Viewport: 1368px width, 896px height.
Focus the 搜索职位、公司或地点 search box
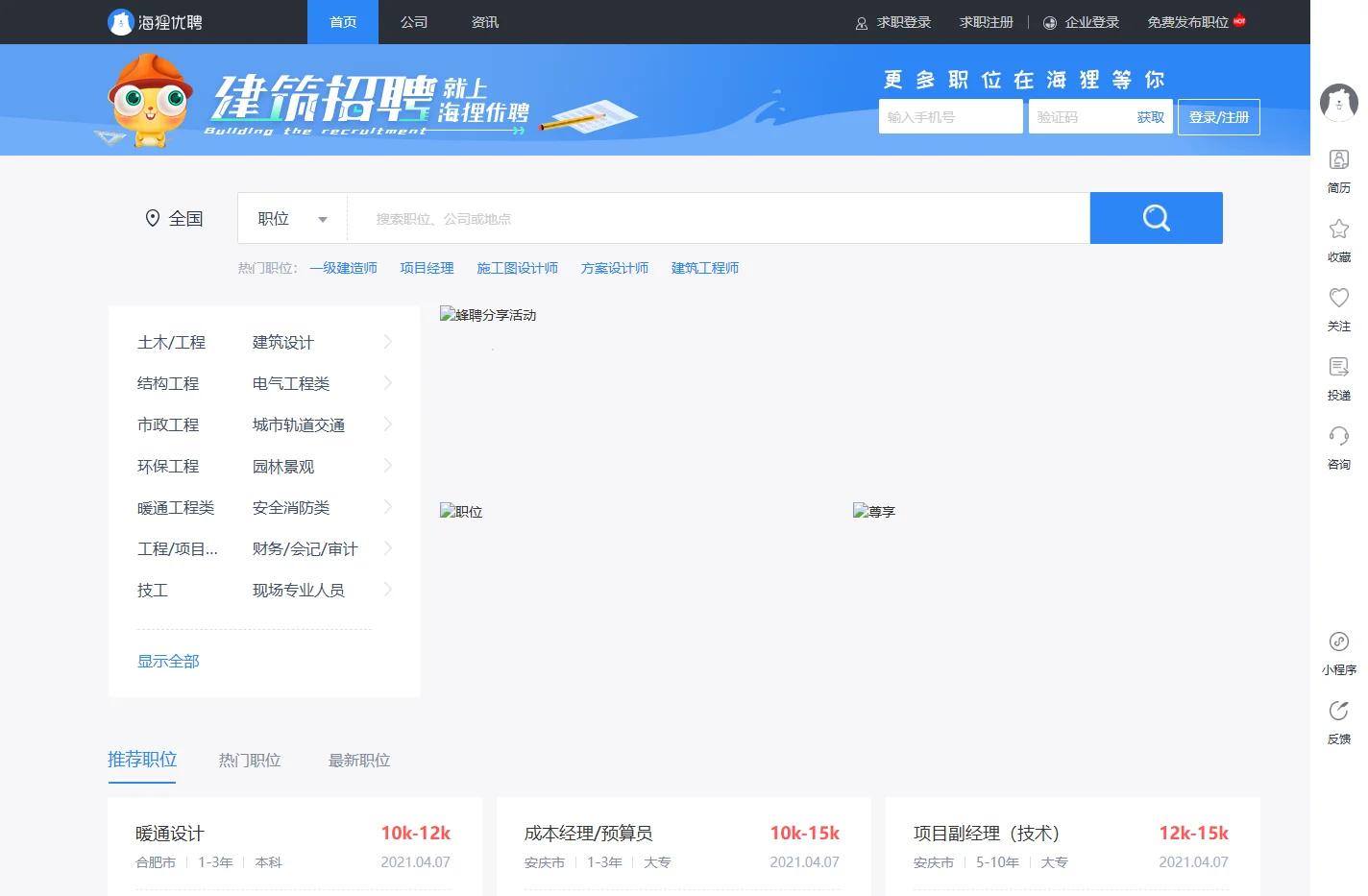coord(719,218)
